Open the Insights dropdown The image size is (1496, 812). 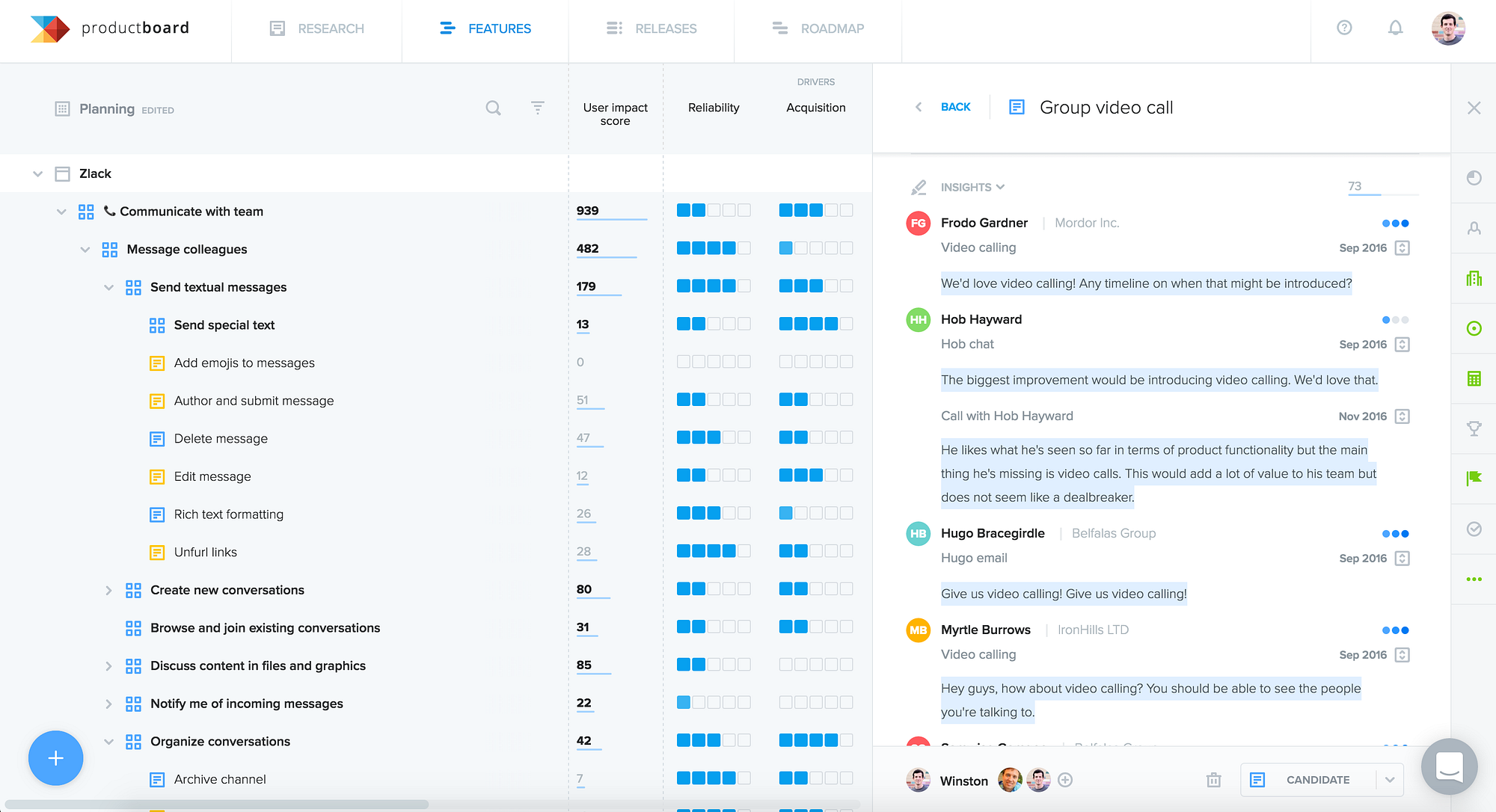(x=972, y=187)
